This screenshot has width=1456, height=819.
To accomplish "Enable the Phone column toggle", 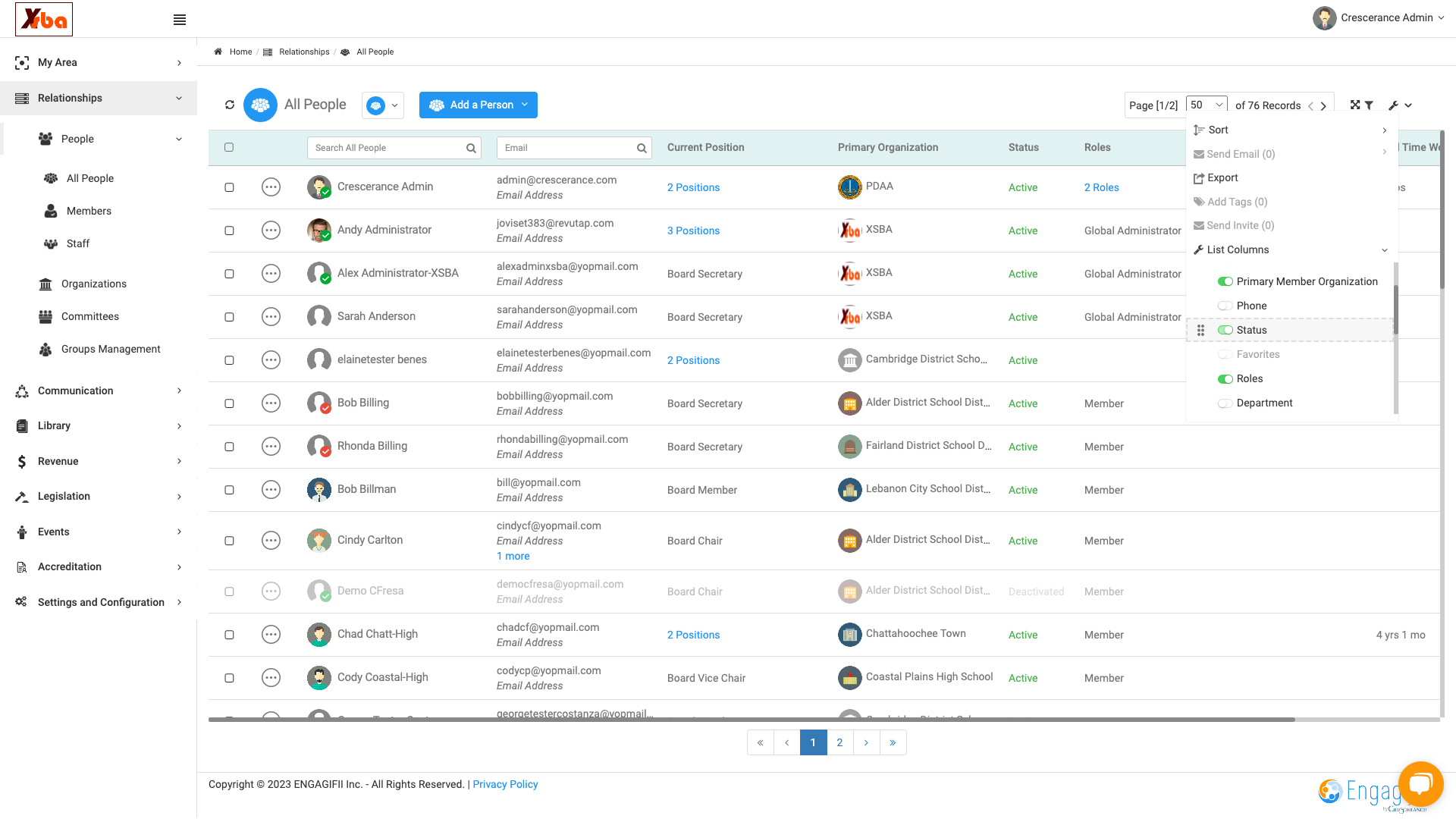I will [1225, 306].
